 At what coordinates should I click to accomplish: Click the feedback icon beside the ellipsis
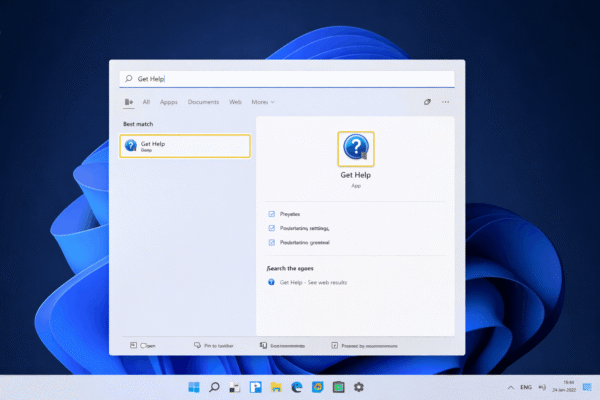click(427, 102)
